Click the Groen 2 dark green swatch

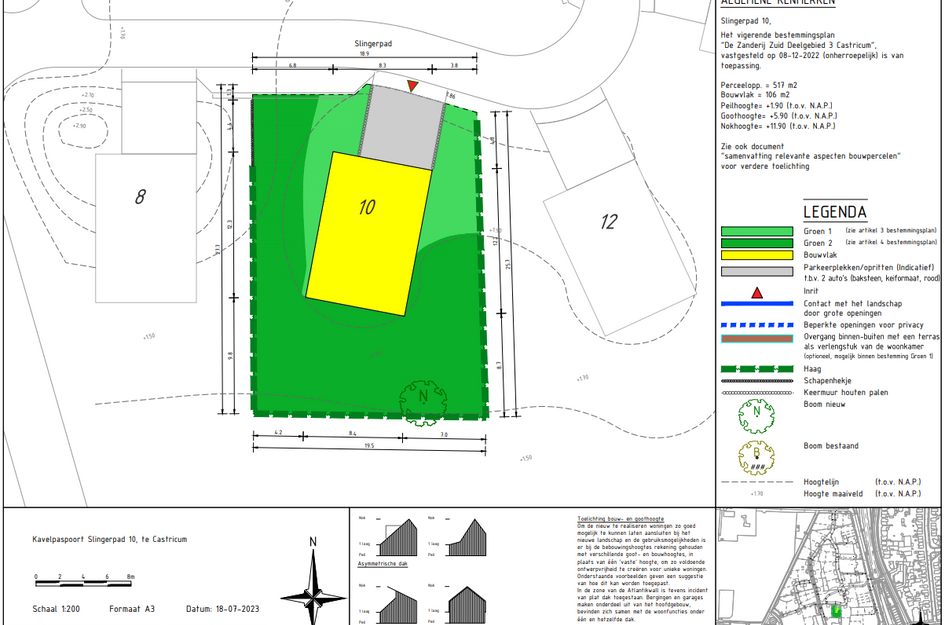tap(757, 243)
